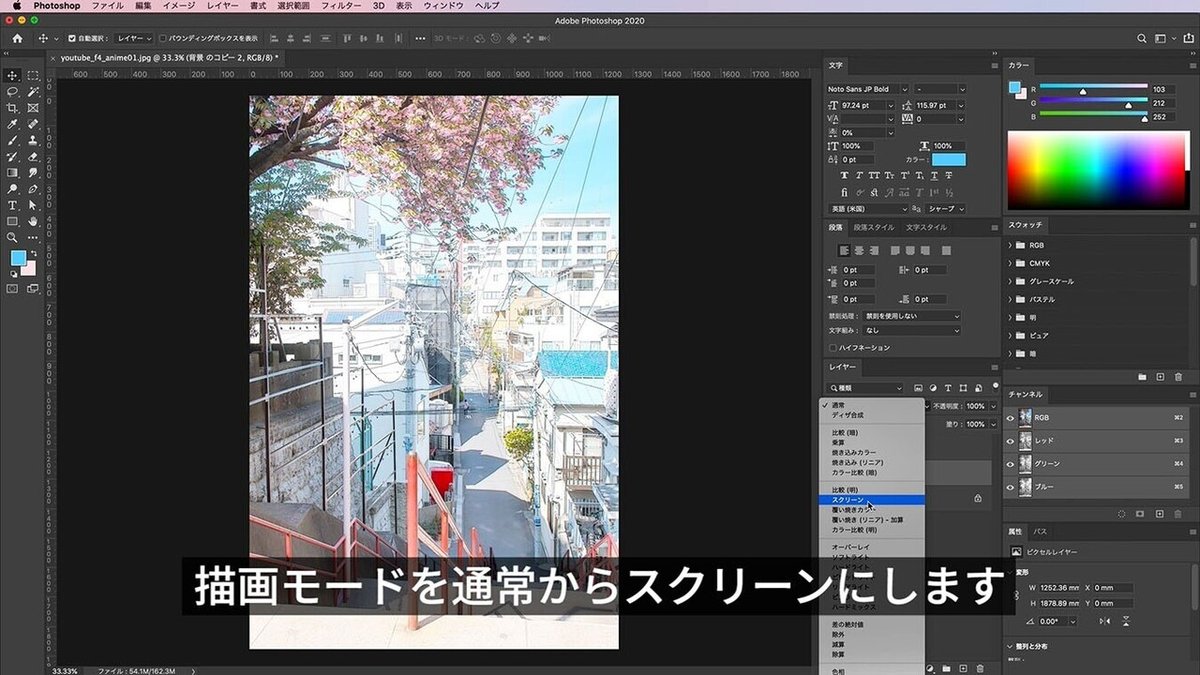Screen dimensions: 1200x675
Task: Click the color spectrum picker
Action: click(1097, 170)
